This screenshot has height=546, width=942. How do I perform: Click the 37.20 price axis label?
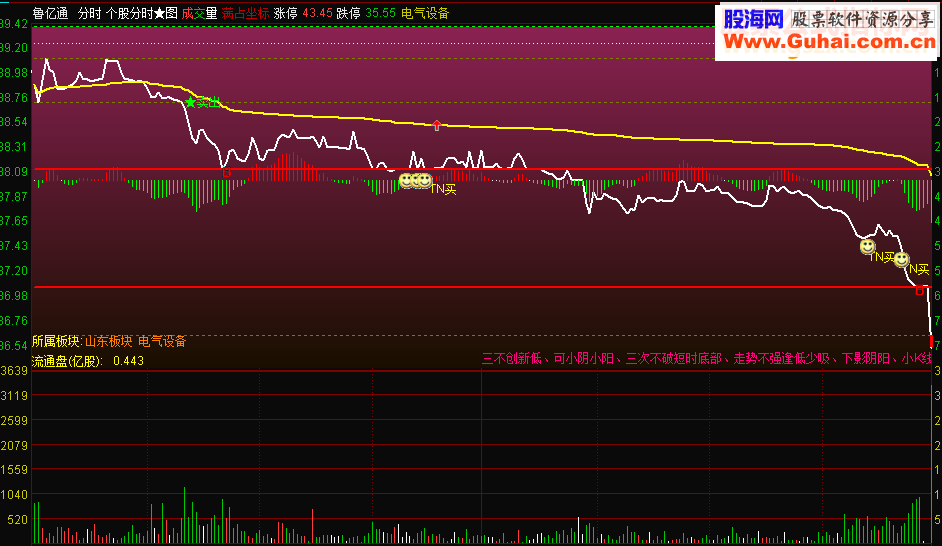(14, 271)
